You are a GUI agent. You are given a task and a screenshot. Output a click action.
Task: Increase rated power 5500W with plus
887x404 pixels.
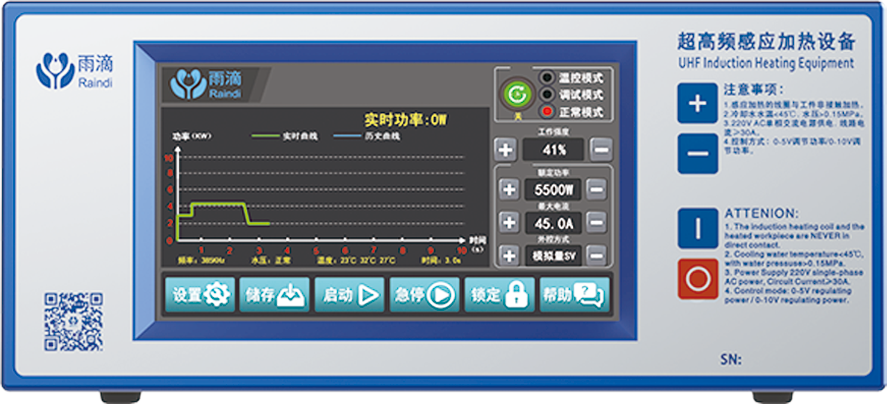pos(509,189)
